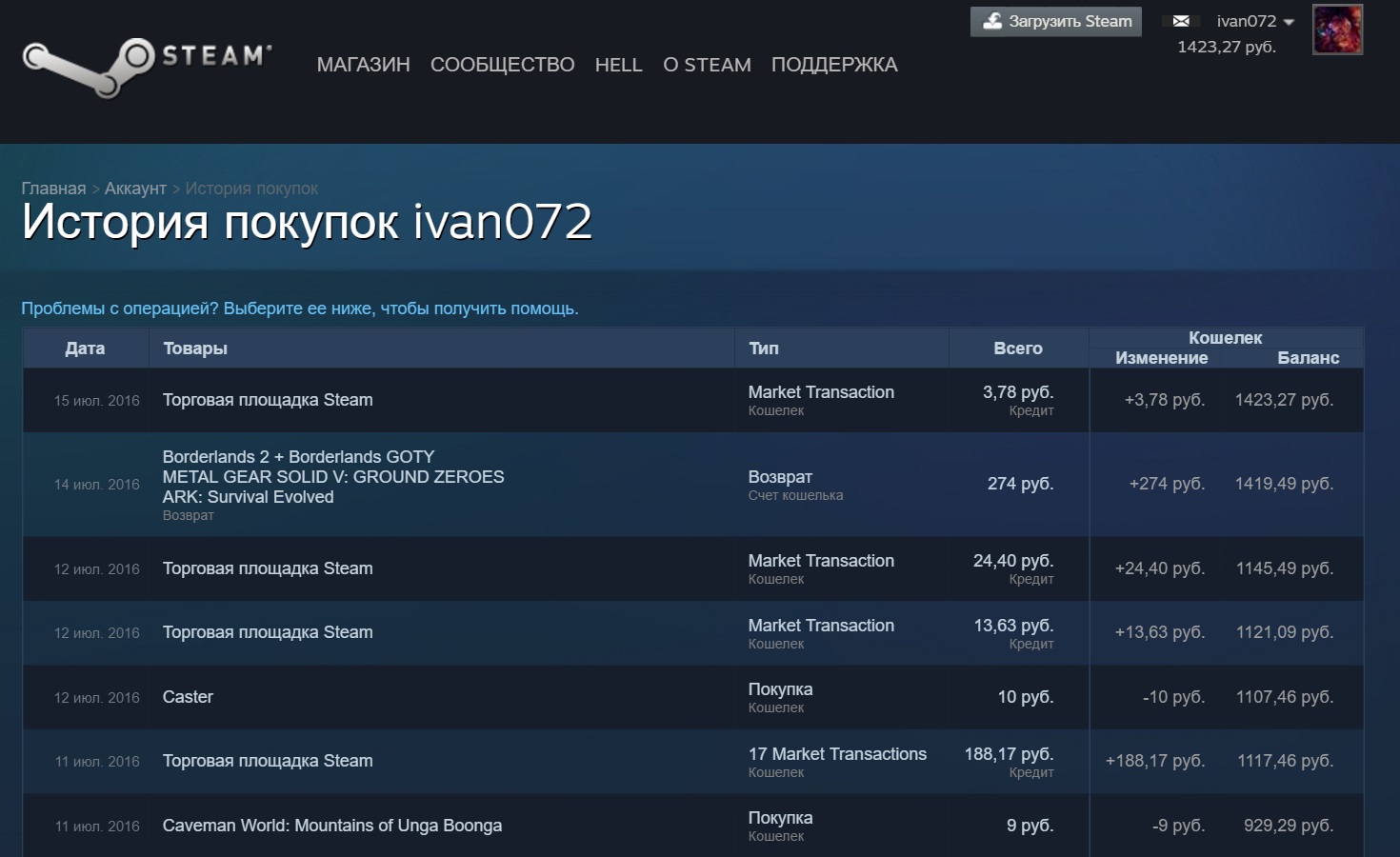Click the +24,40 руб. wallet change
The width and height of the screenshot is (1400, 857).
(x=1160, y=568)
